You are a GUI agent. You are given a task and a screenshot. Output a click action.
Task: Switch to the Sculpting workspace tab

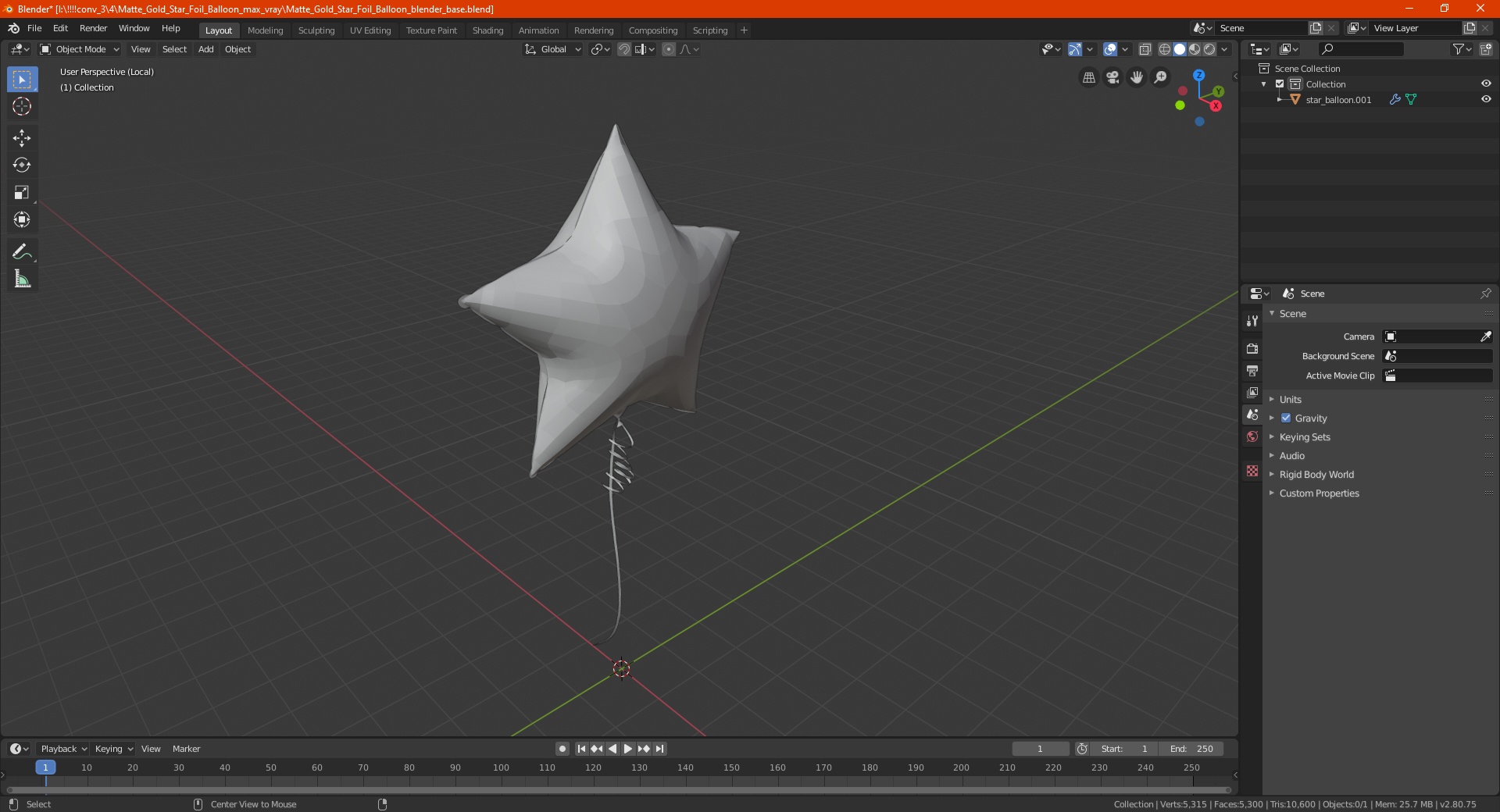coord(316,30)
